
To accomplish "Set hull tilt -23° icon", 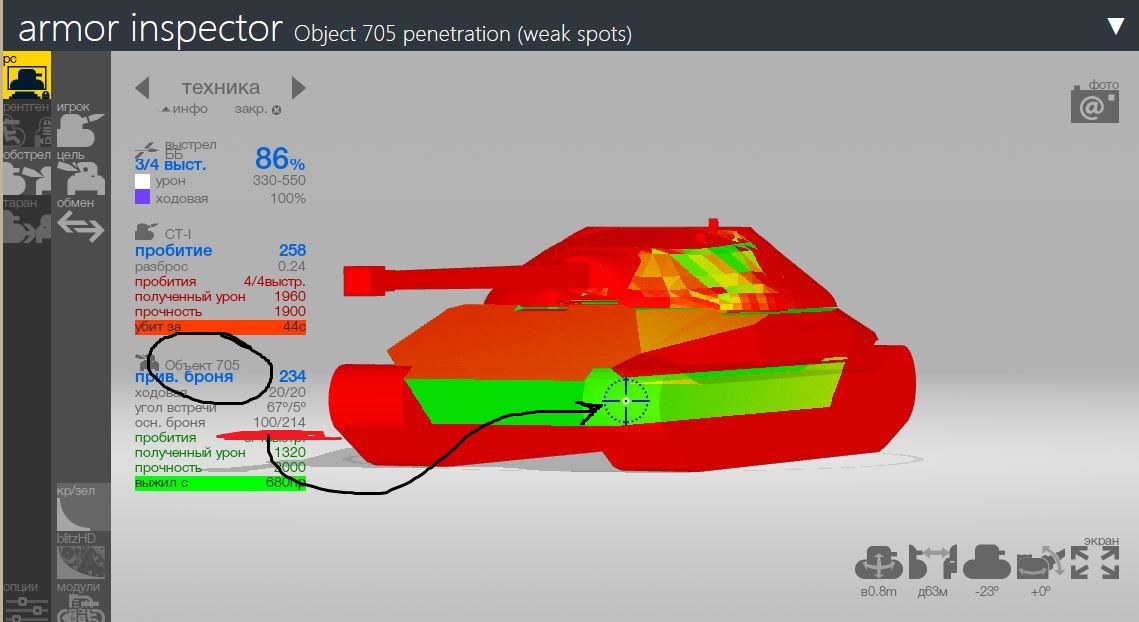I will point(986,564).
